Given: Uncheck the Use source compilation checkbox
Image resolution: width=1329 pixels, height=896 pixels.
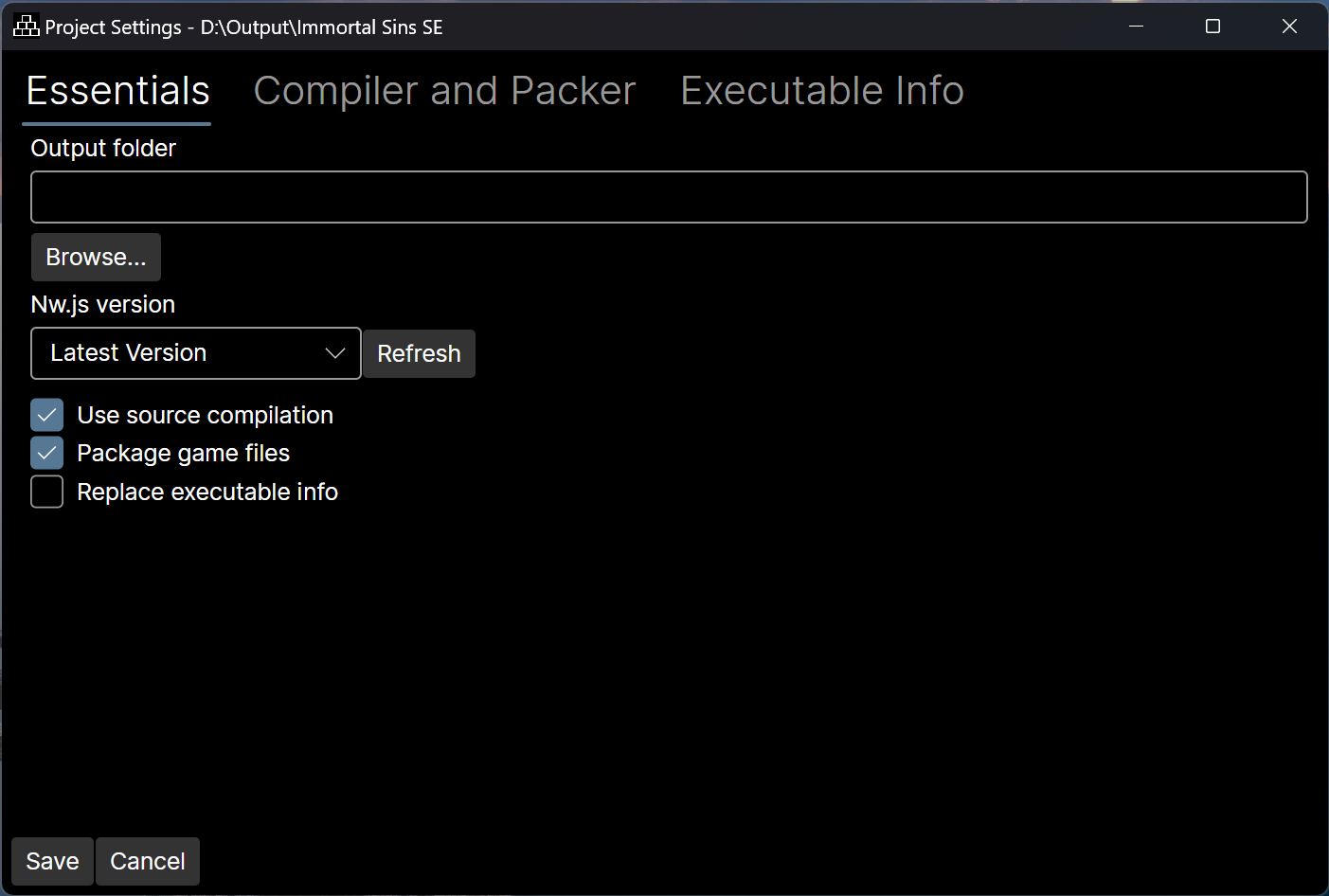Looking at the screenshot, I should point(47,415).
